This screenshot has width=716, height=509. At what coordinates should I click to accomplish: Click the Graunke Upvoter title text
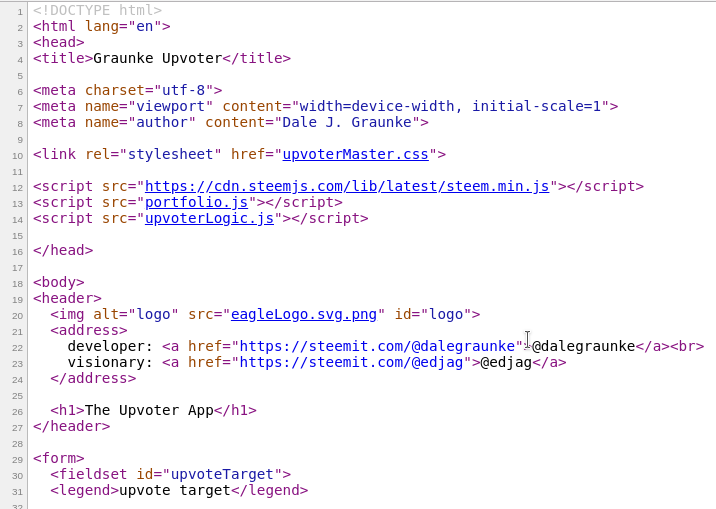pyautogui.click(x=158, y=58)
